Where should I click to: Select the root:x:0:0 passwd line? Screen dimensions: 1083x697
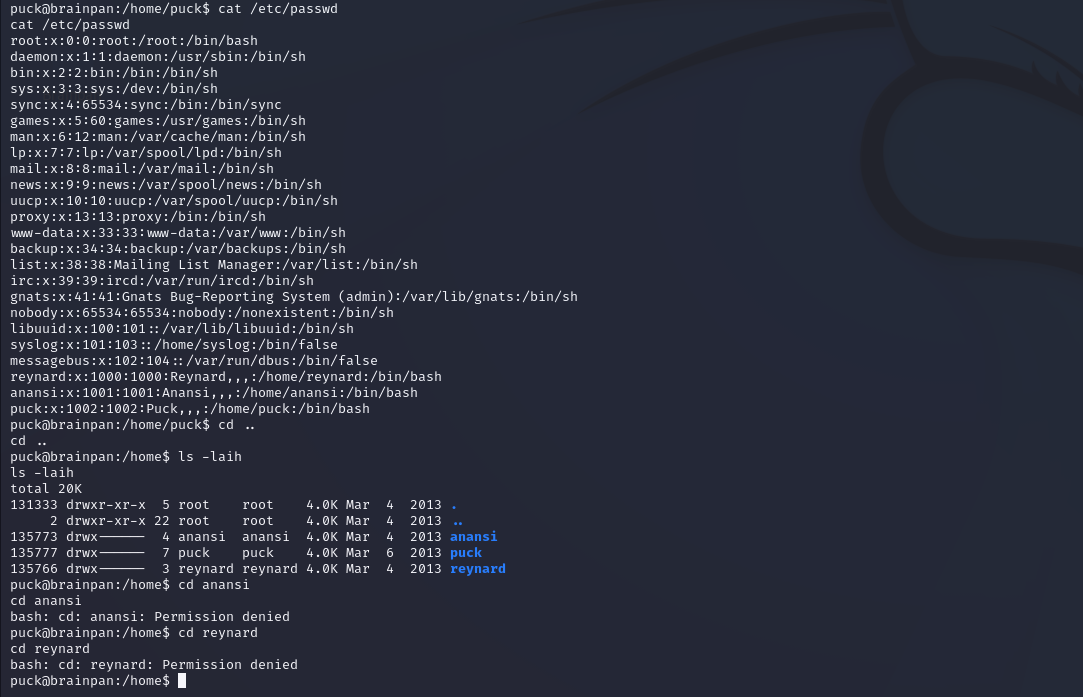click(134, 41)
